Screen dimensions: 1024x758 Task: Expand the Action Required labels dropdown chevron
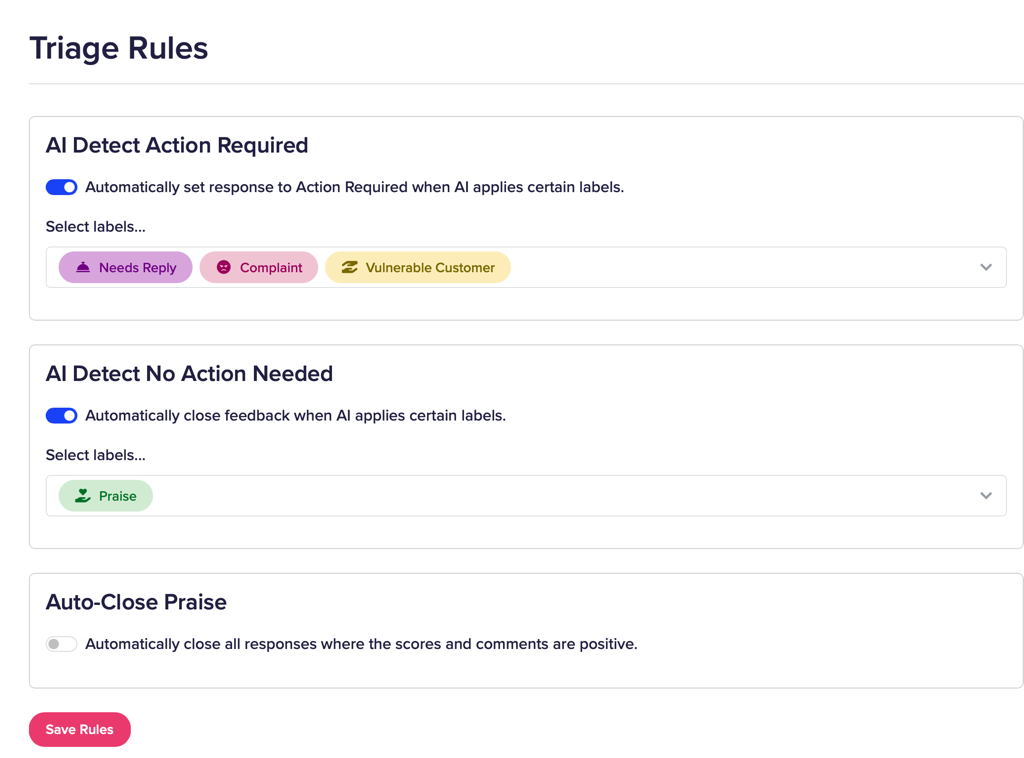click(x=985, y=267)
